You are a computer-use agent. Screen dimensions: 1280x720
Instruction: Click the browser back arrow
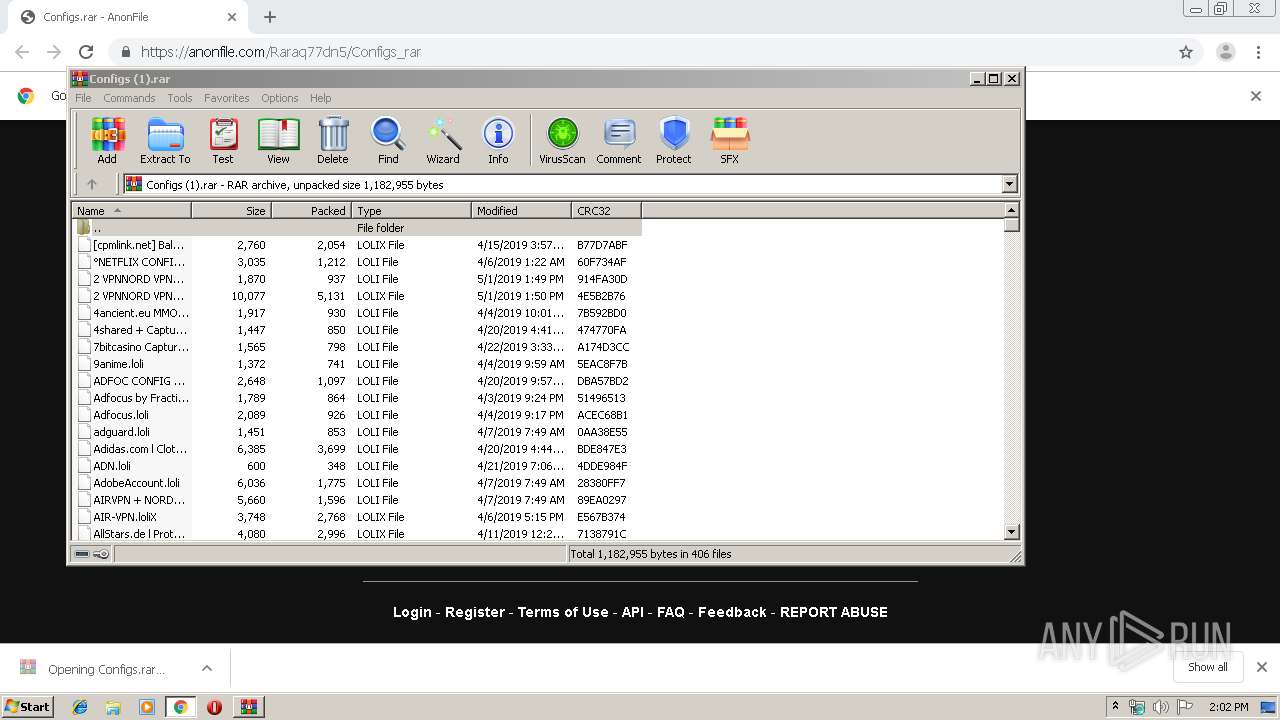pyautogui.click(x=22, y=52)
